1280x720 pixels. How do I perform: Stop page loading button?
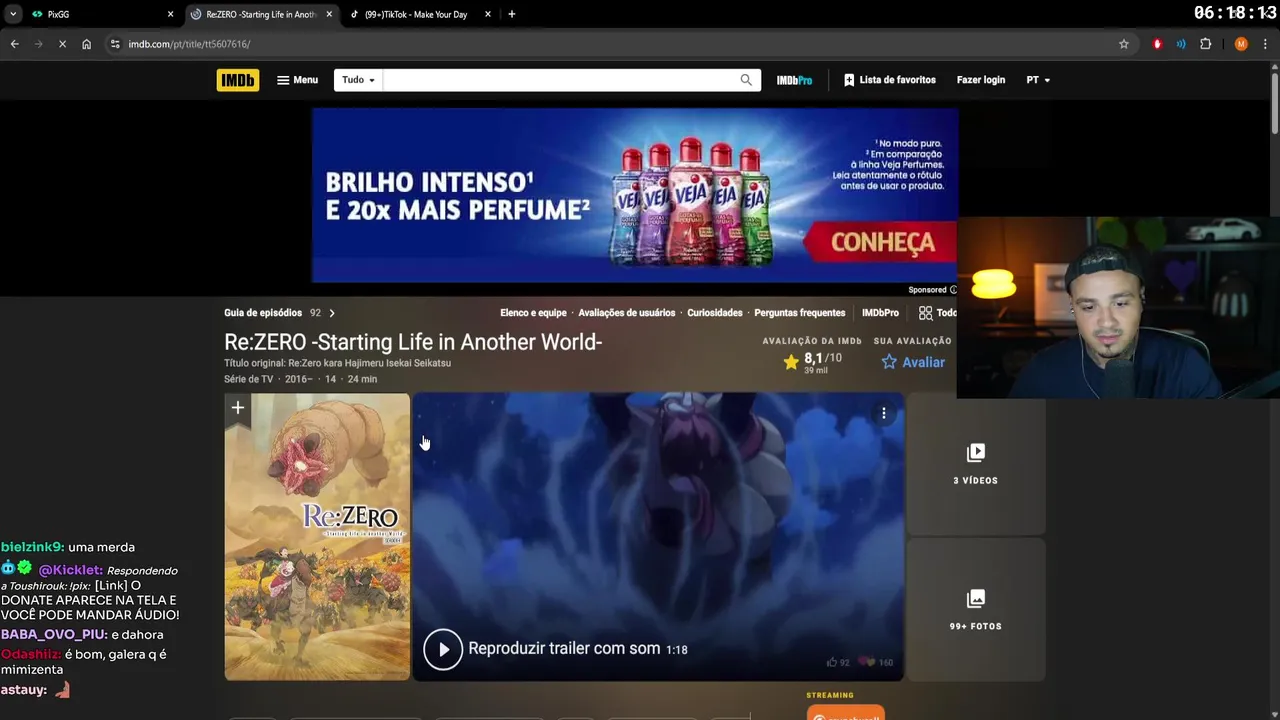tap(62, 44)
